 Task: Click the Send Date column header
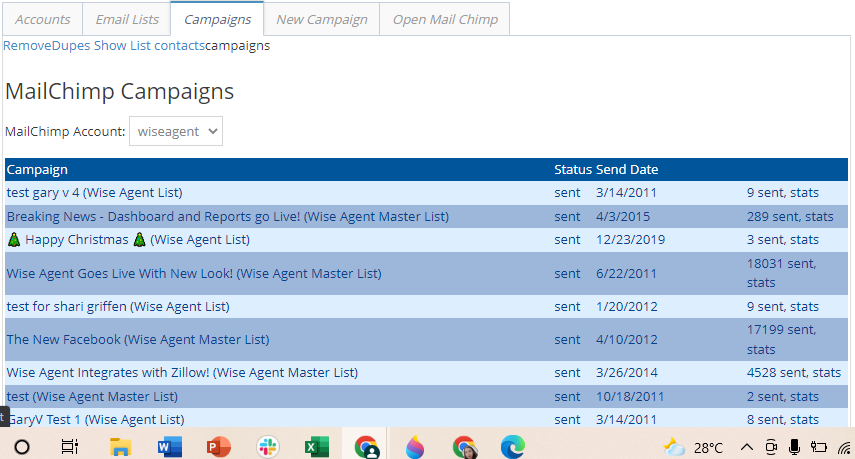627,170
